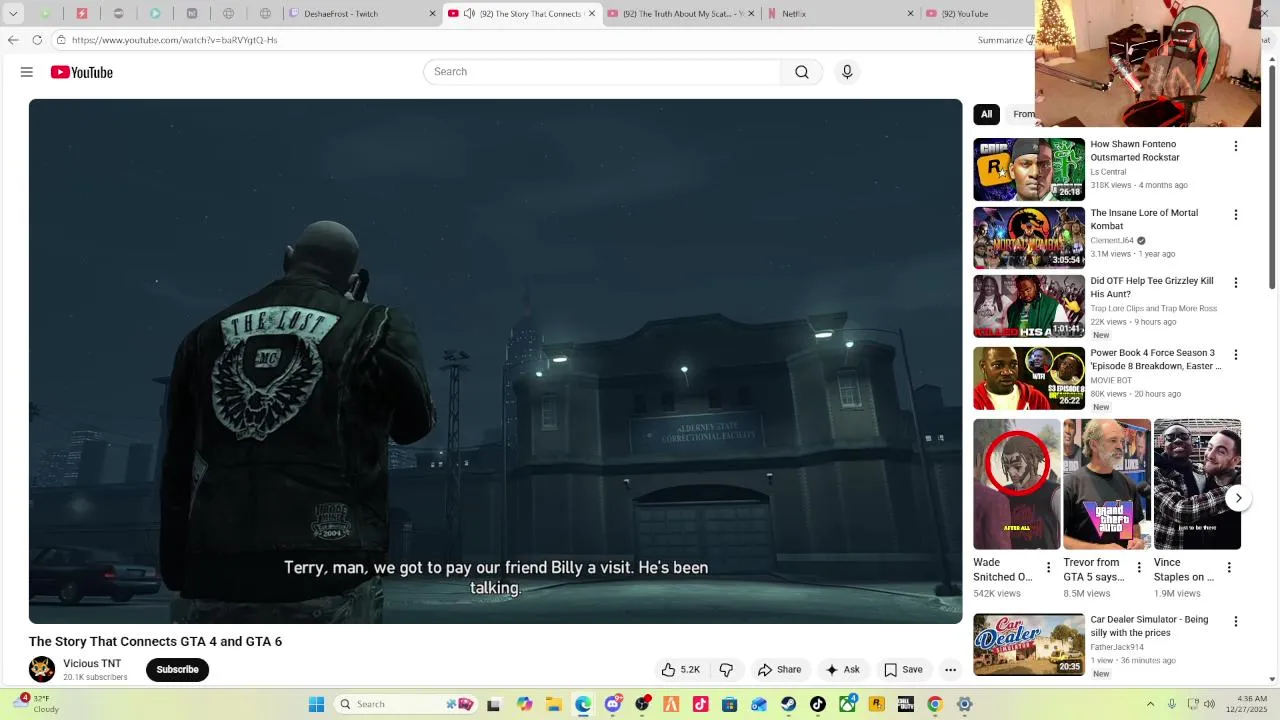The image size is (1280, 720).
Task: Close the DeshaeFrost Twitch tab
Action: pyautogui.click(x=433, y=14)
